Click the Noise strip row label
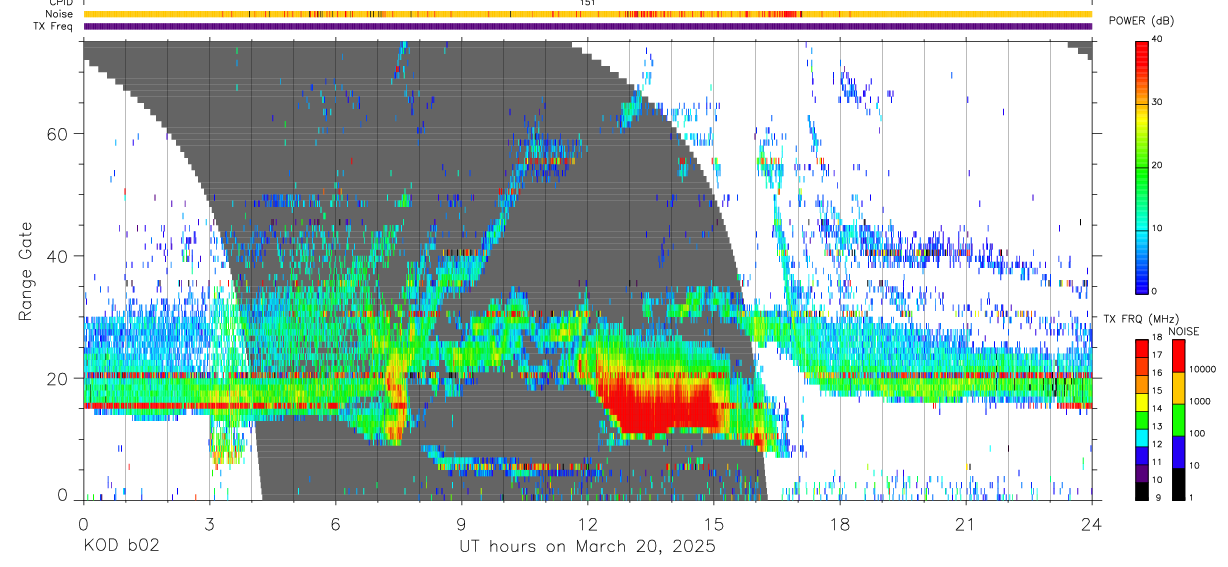The image size is (1228, 567). pos(60,14)
